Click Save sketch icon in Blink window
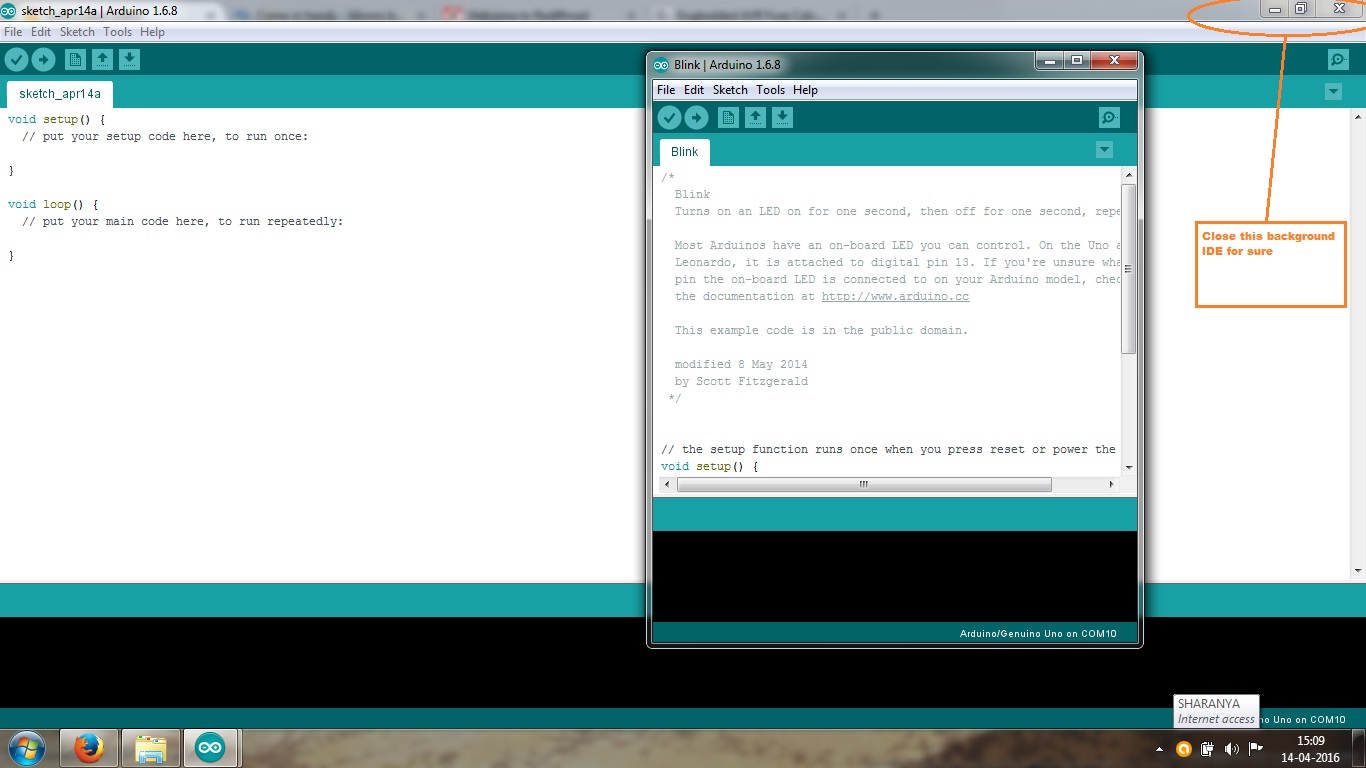 (782, 118)
